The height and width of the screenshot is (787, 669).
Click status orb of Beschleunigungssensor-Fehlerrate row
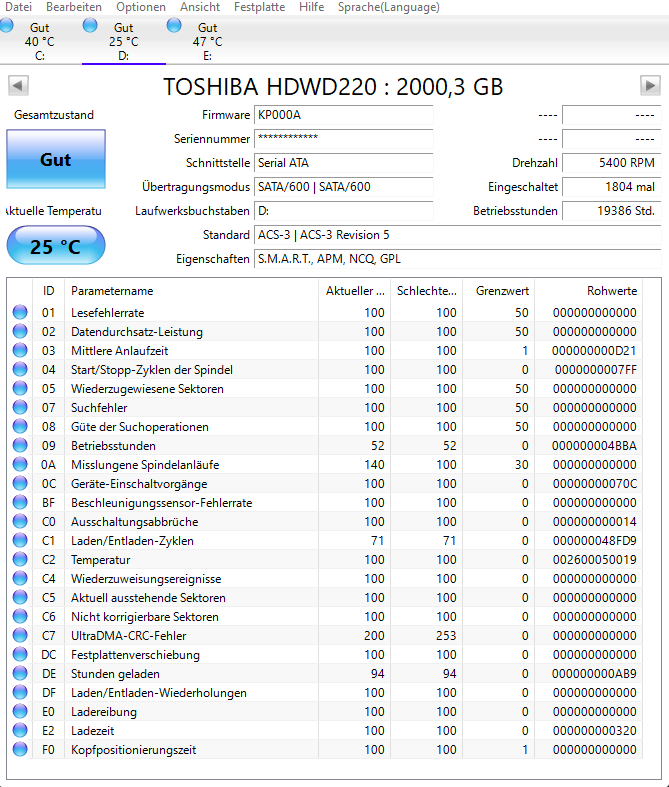(20, 502)
